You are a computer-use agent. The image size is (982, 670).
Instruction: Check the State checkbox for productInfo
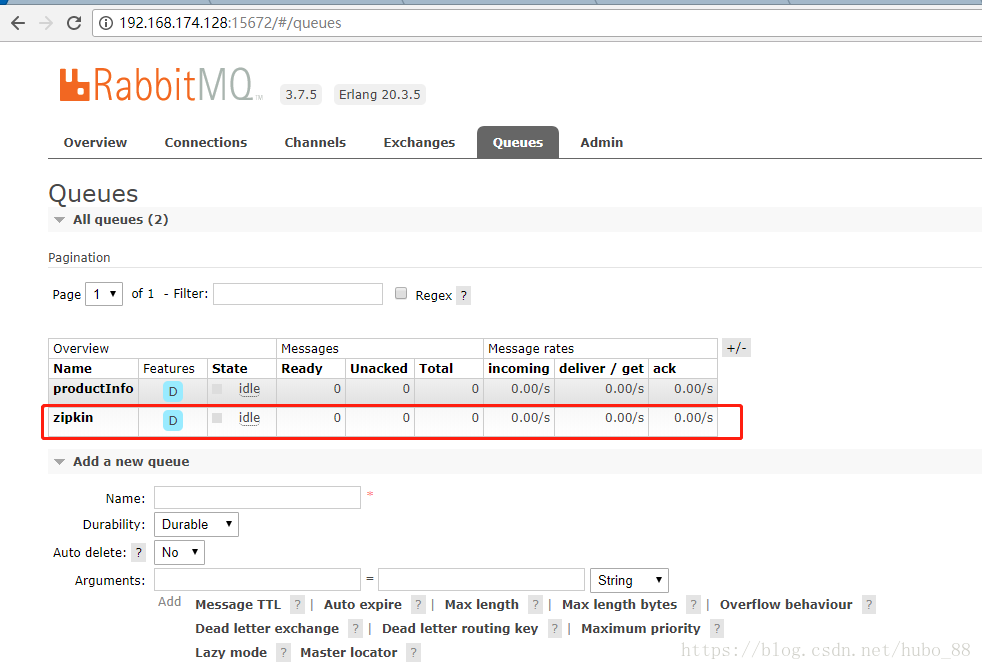[x=216, y=391]
